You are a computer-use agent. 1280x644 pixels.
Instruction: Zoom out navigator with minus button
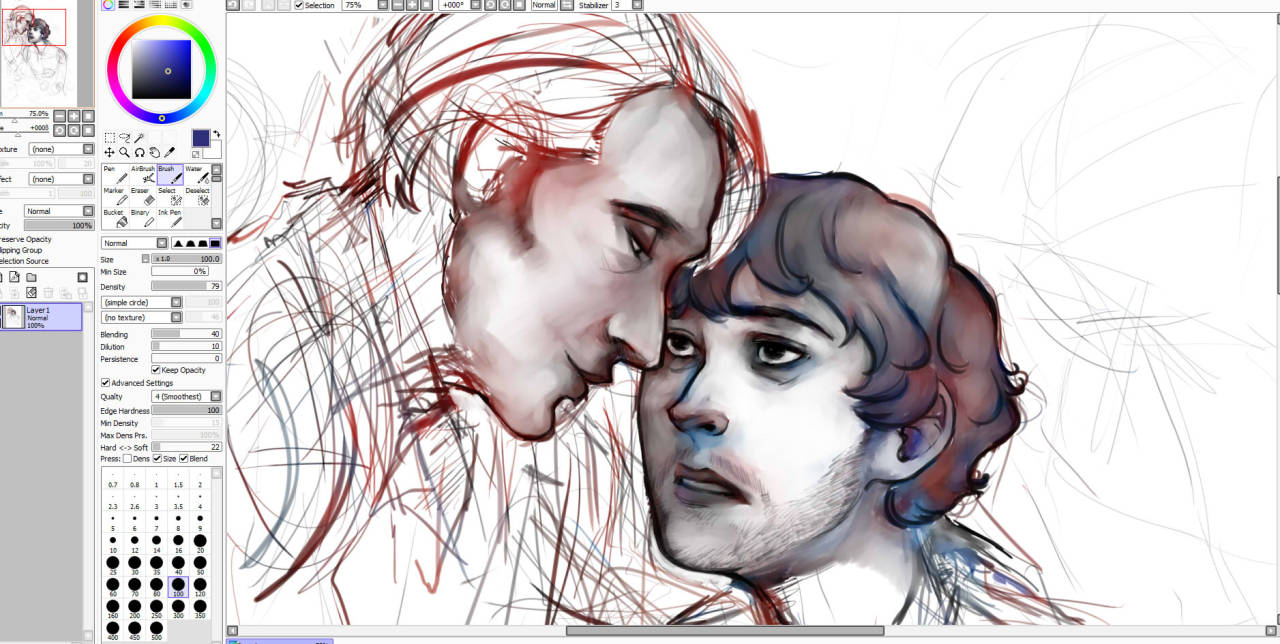(60, 116)
